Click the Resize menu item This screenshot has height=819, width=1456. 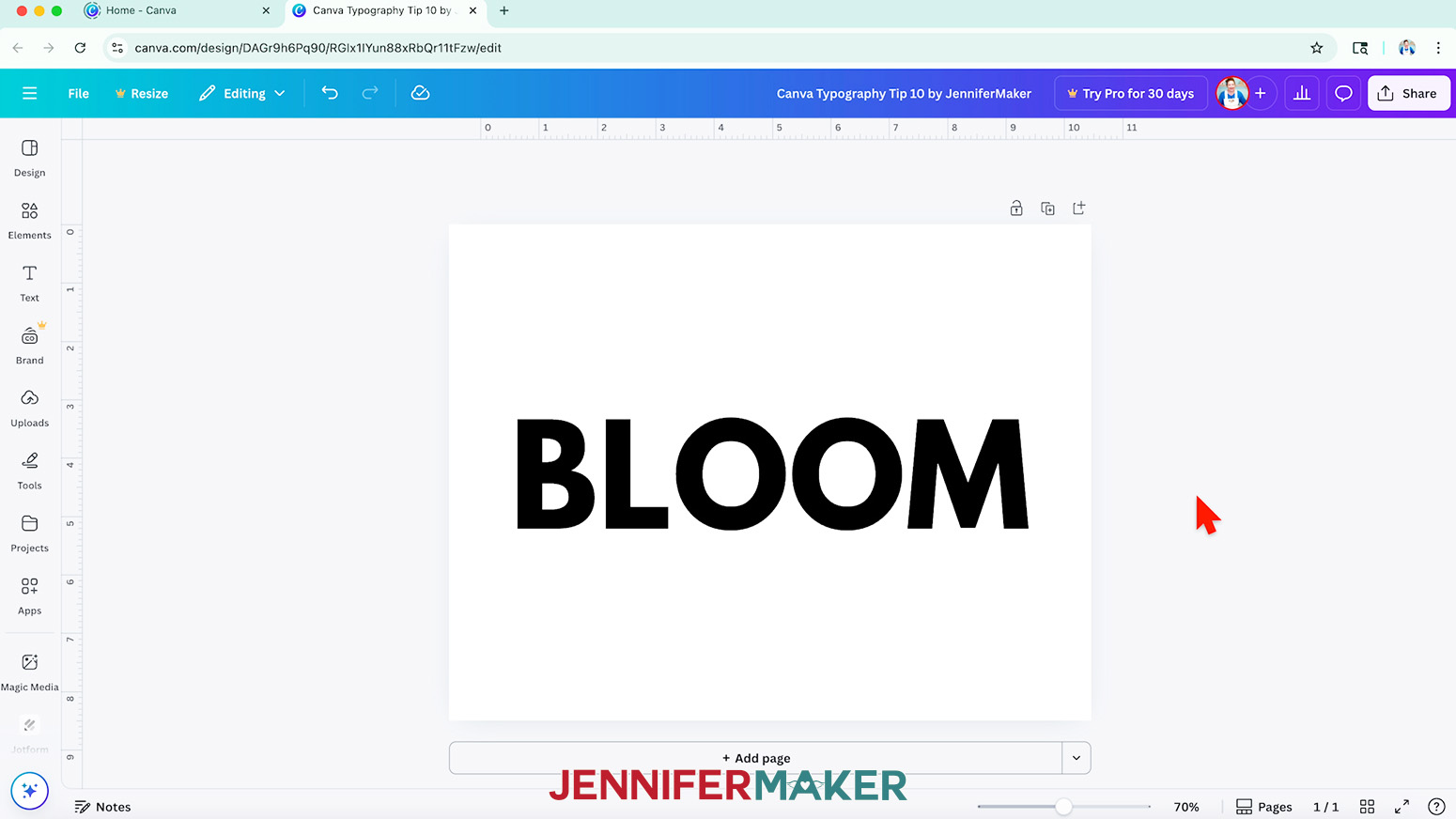[x=141, y=93]
